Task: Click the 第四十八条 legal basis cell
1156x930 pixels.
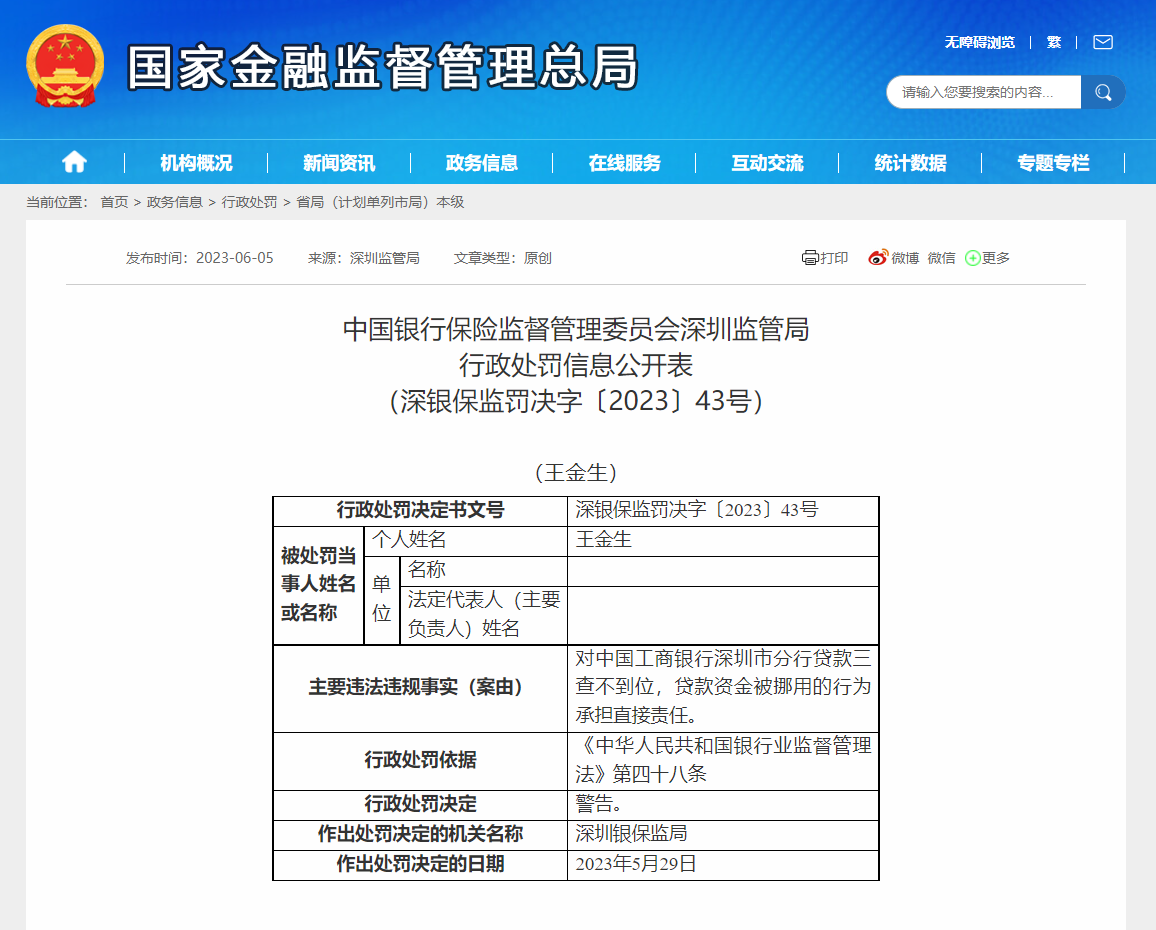Action: pos(723,760)
